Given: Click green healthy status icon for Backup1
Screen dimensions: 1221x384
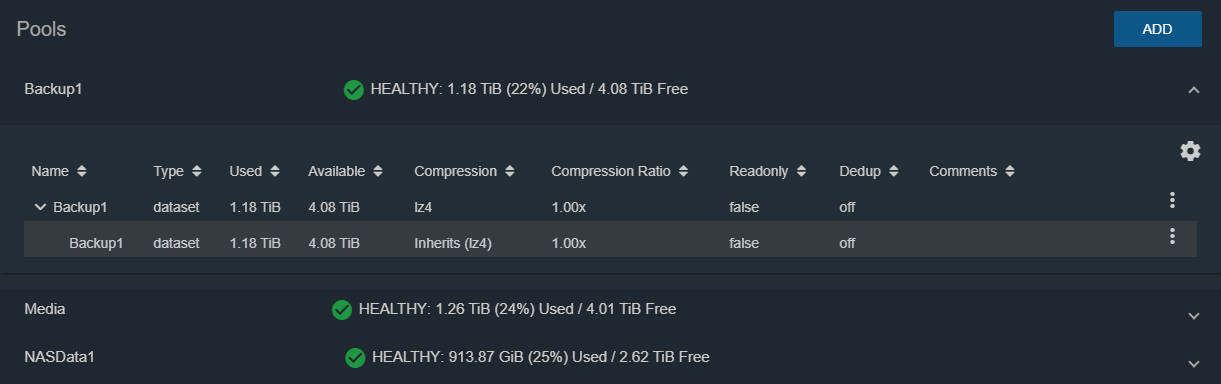Looking at the screenshot, I should pyautogui.click(x=353, y=90).
